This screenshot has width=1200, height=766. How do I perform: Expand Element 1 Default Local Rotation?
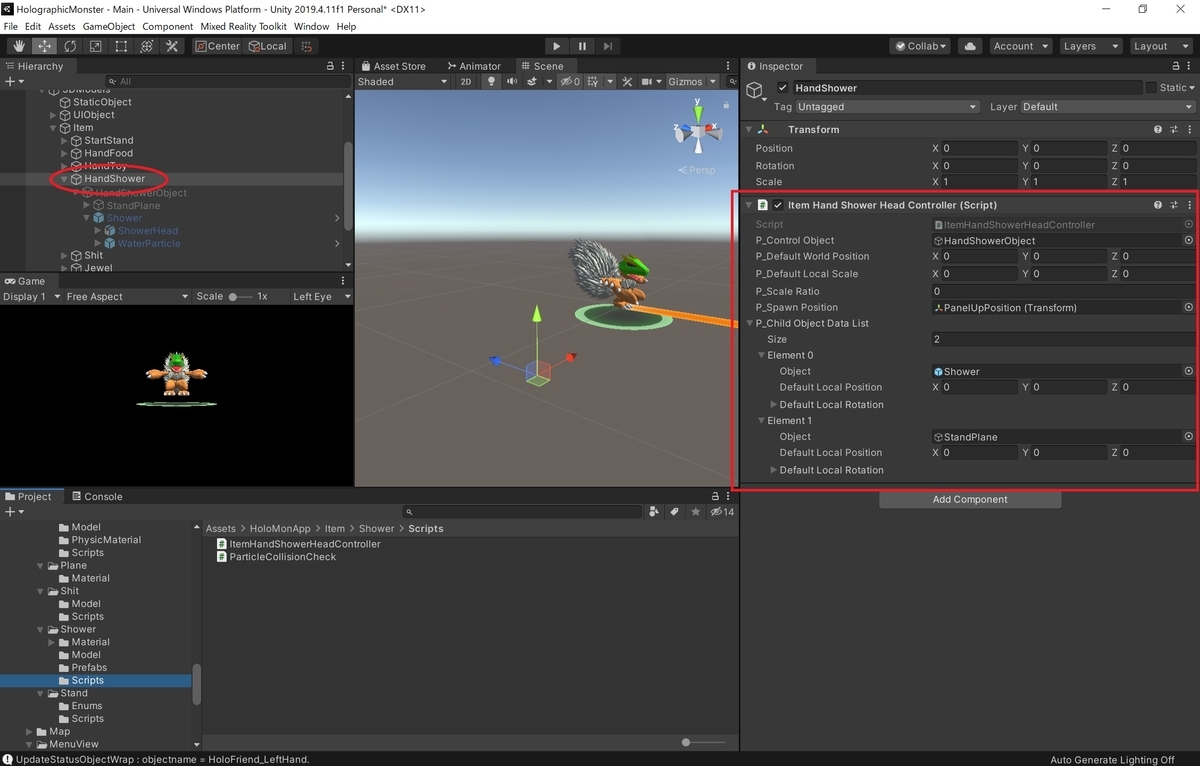pos(773,470)
